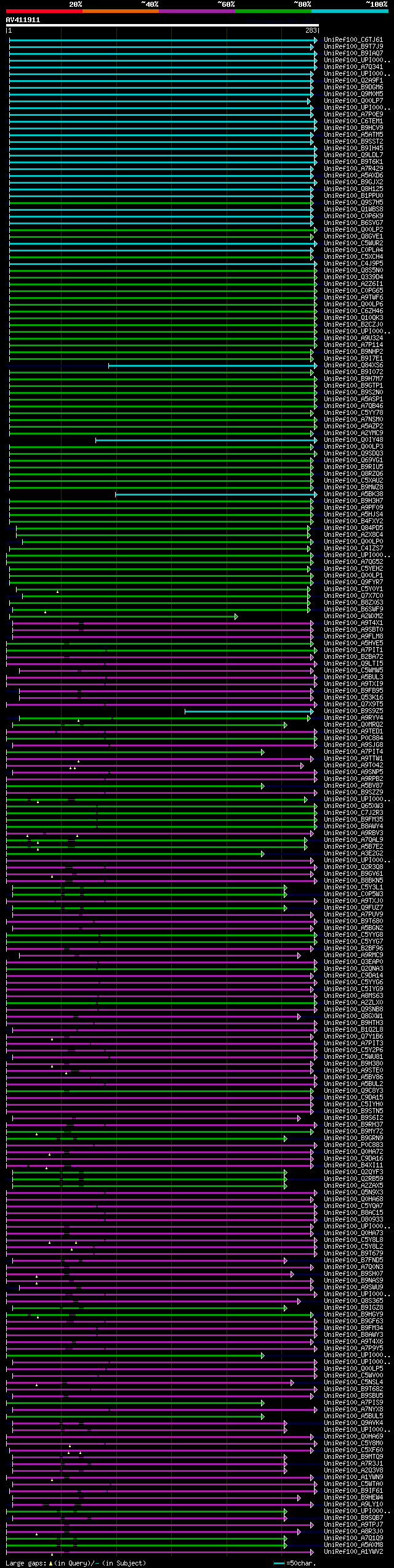Select UniRef100_B9MWZ8 label
The height and width of the screenshot is (1568, 394).
point(353,488)
